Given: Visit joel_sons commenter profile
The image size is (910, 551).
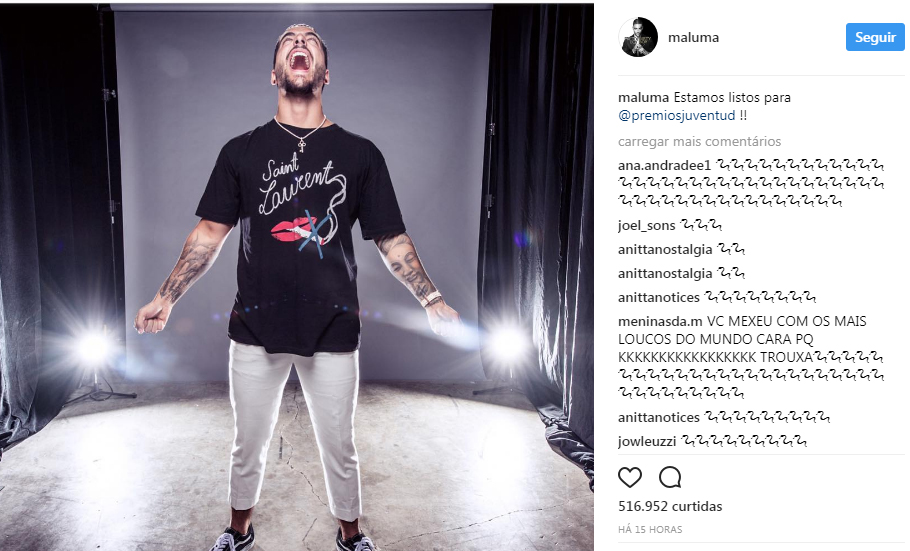Looking at the screenshot, I should [647, 225].
